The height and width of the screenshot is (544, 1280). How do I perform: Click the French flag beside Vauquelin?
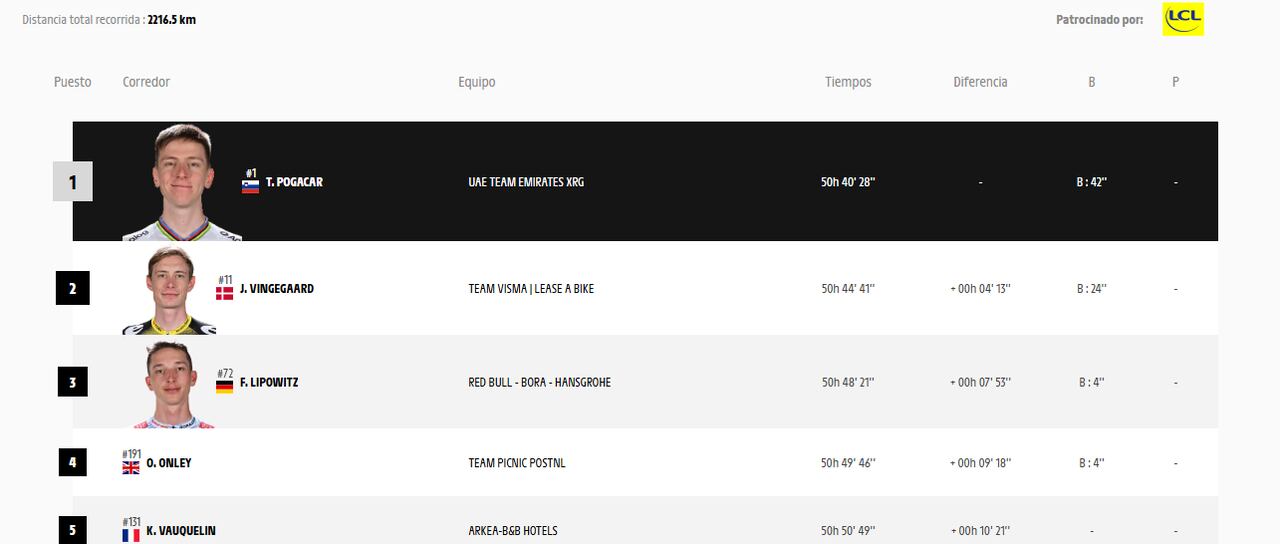[x=131, y=535]
